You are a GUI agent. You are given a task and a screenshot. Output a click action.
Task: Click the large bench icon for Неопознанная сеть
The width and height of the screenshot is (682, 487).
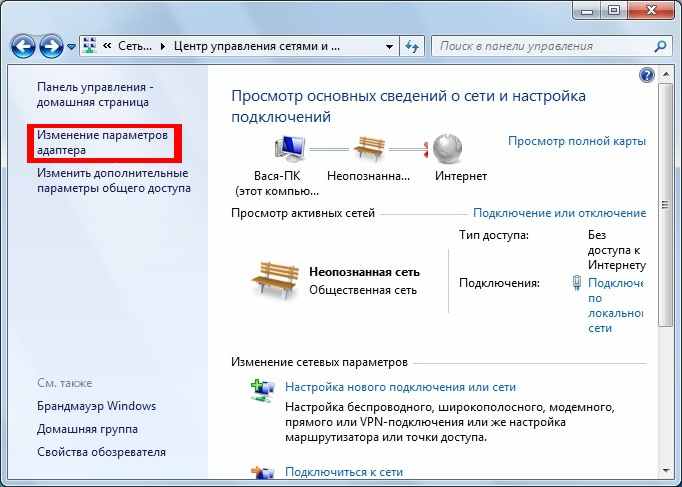pos(275,280)
